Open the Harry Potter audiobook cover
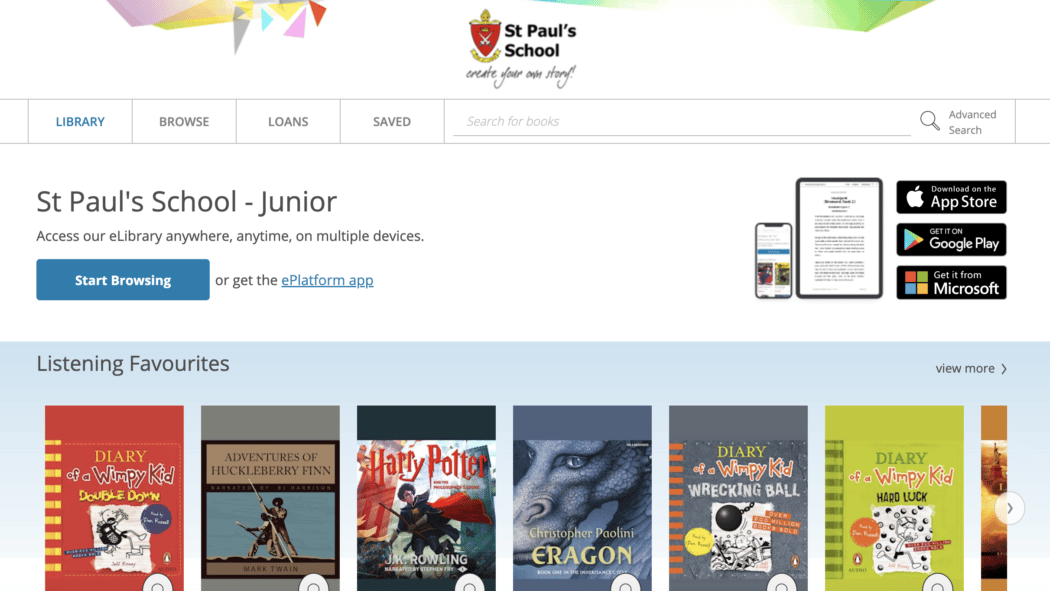The image size is (1050, 591). [427, 498]
